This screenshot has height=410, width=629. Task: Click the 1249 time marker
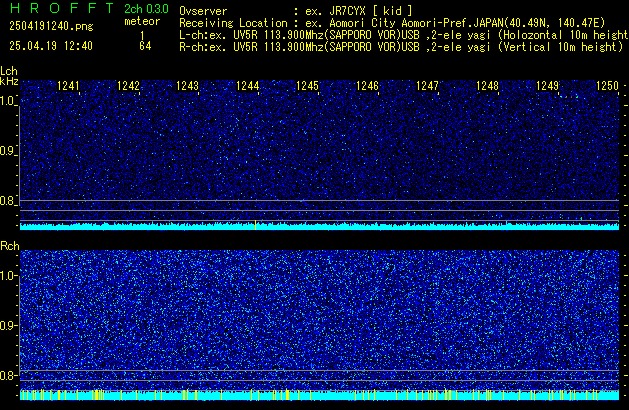tap(547, 86)
